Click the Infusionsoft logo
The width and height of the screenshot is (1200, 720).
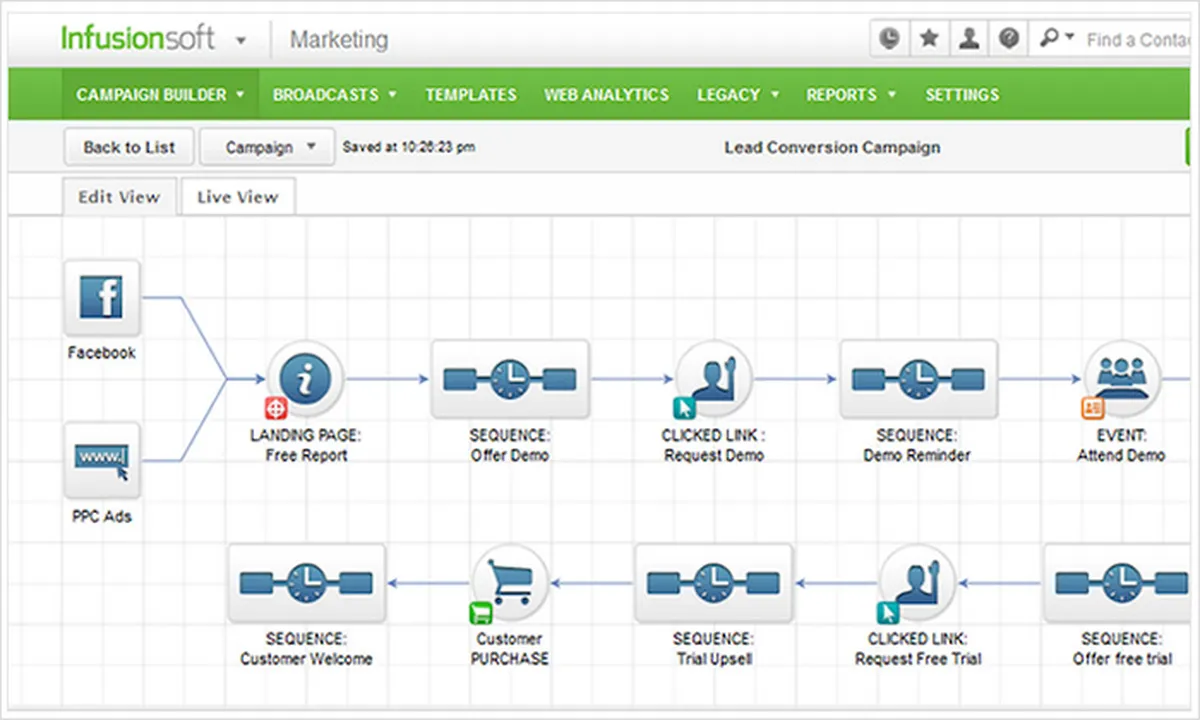138,38
